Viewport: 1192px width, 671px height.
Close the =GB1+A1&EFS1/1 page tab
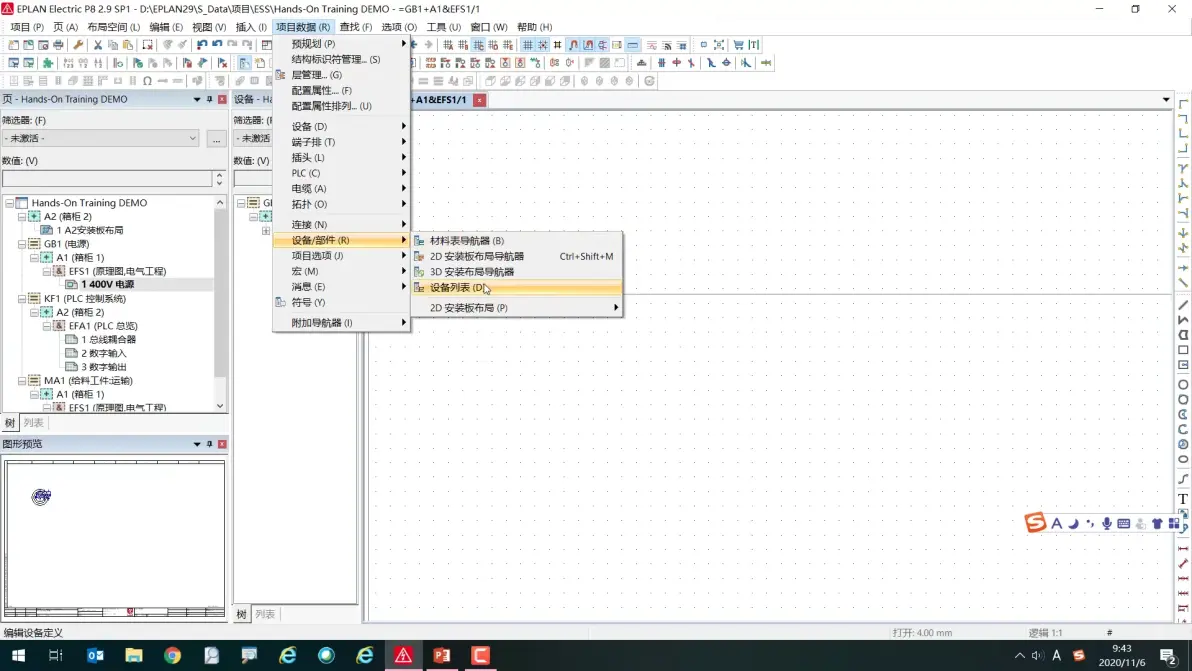click(480, 100)
